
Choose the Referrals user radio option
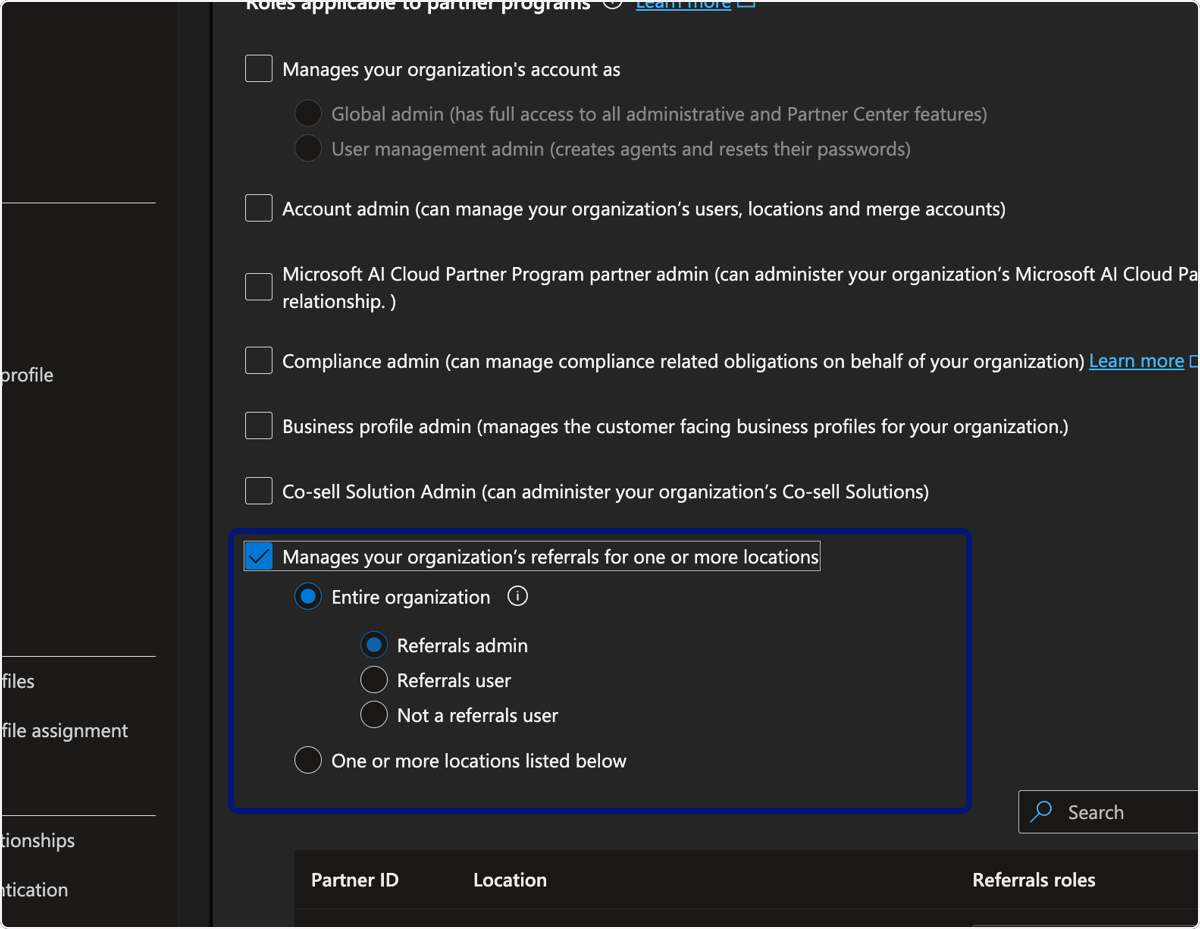(374, 680)
